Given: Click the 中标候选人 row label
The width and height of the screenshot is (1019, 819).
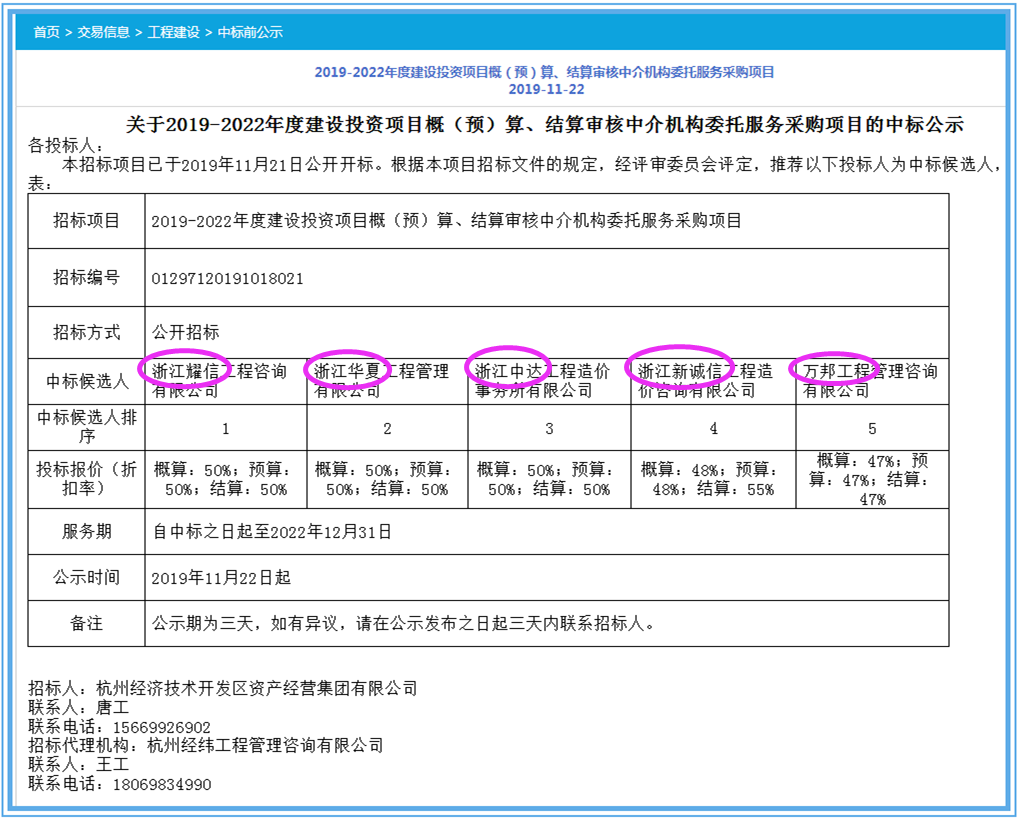Looking at the screenshot, I should pyautogui.click(x=86, y=382).
